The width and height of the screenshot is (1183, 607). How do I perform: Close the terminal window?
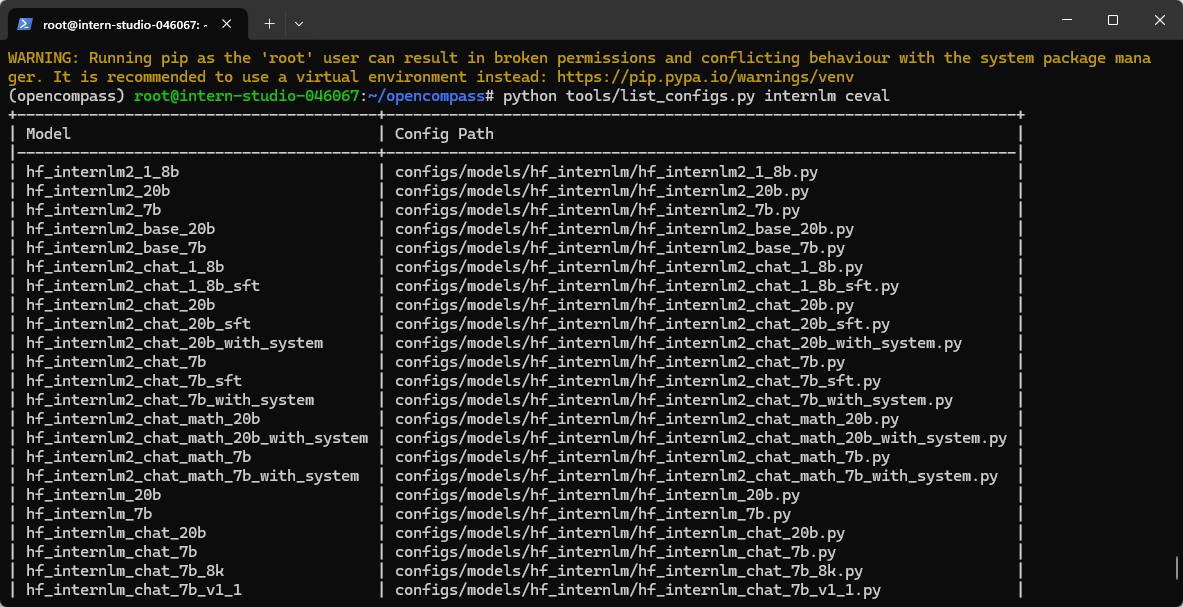1160,20
